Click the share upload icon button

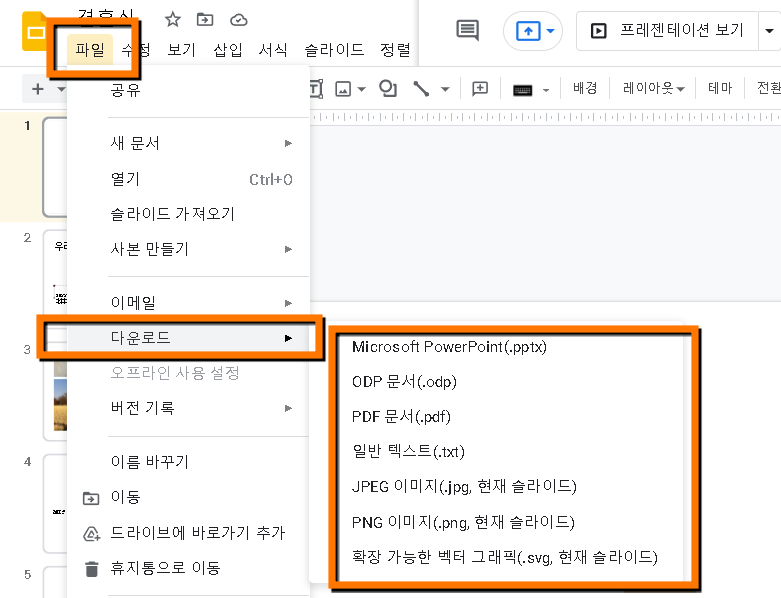click(528, 31)
